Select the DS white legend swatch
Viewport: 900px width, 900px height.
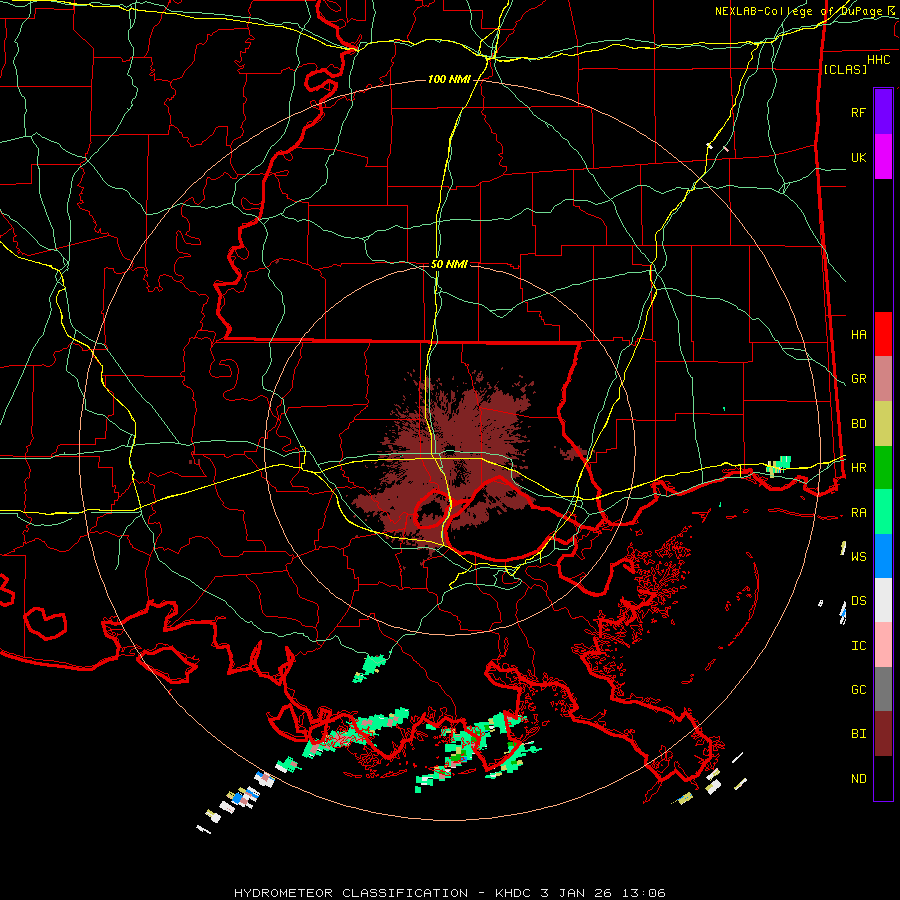tap(883, 600)
